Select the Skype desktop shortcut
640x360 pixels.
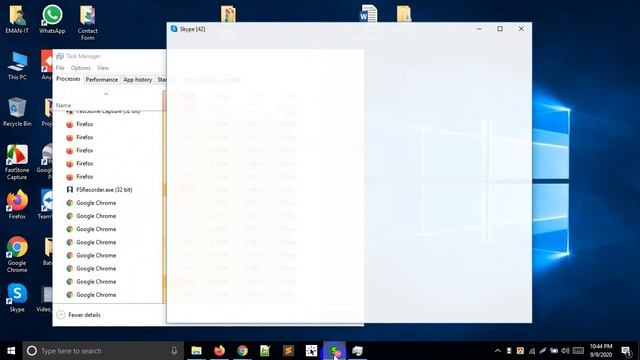(x=17, y=298)
